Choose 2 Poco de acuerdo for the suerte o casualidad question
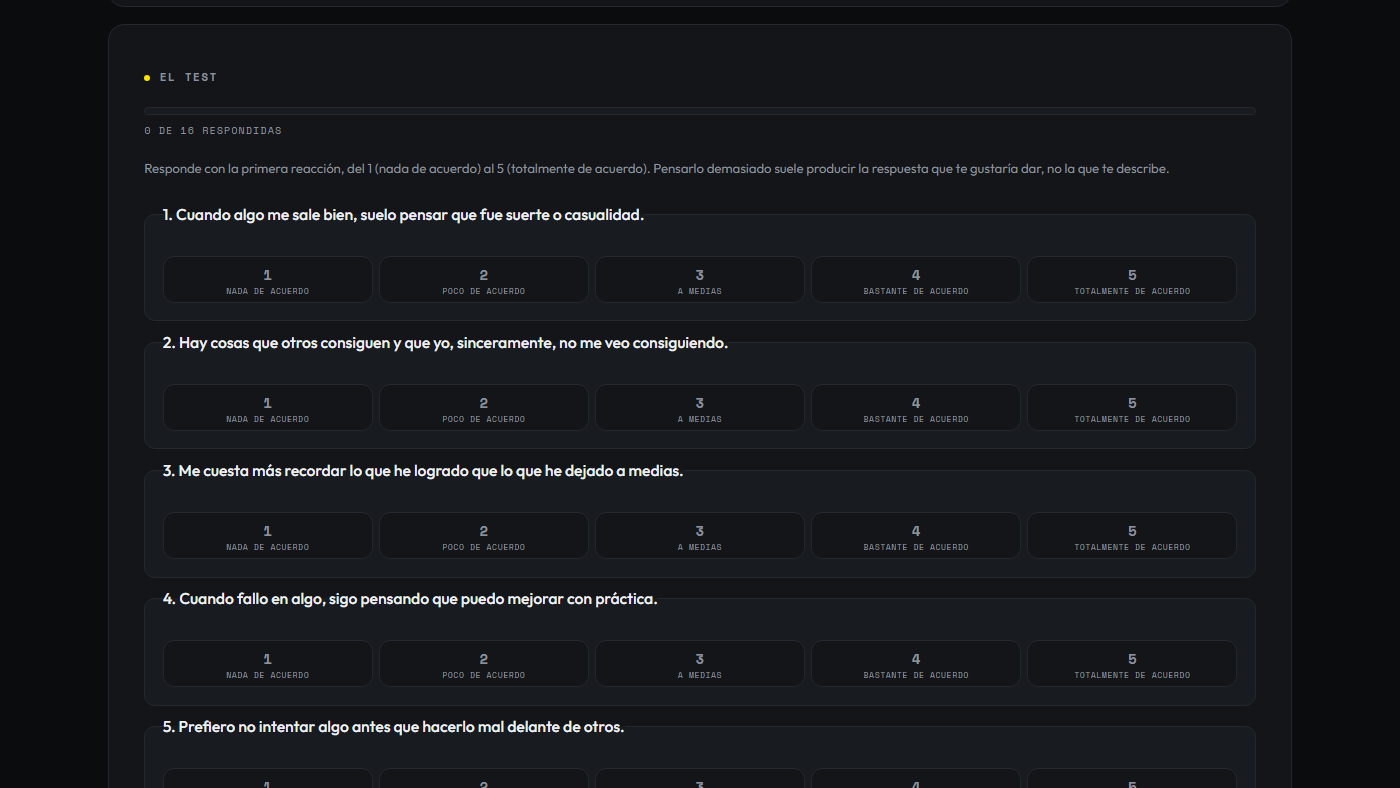This screenshot has width=1400, height=788. pyautogui.click(x=484, y=279)
